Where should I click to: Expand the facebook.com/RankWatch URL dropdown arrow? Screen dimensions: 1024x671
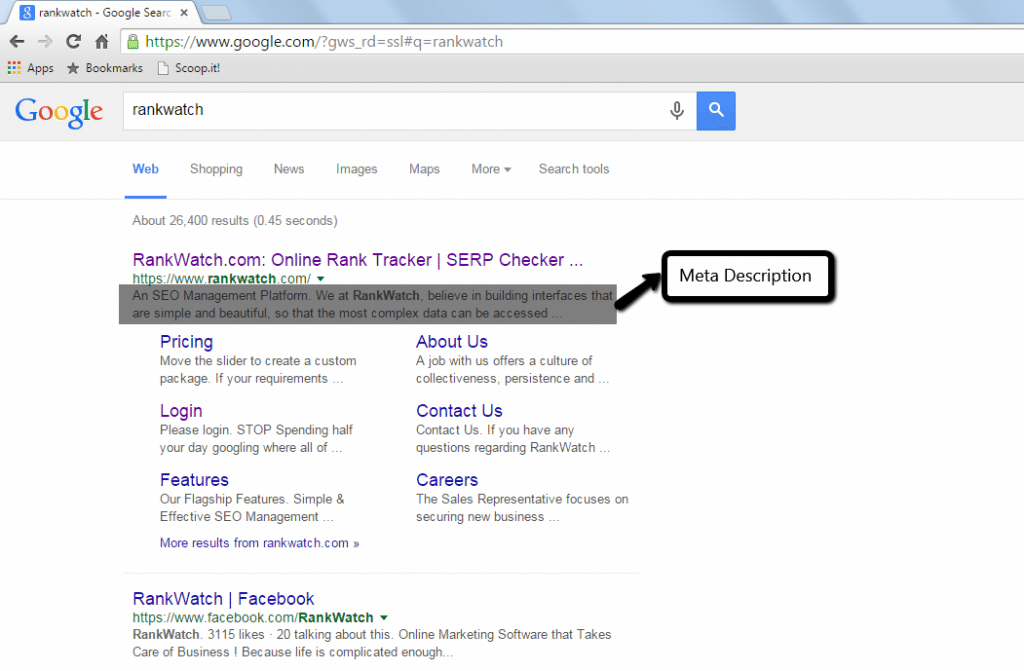[384, 618]
